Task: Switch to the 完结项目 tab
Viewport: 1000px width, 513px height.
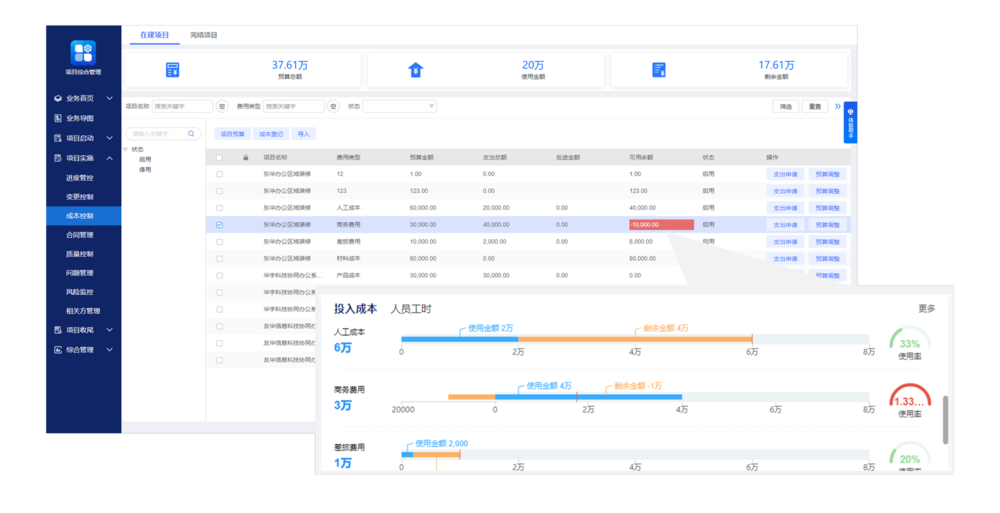Action: click(204, 35)
